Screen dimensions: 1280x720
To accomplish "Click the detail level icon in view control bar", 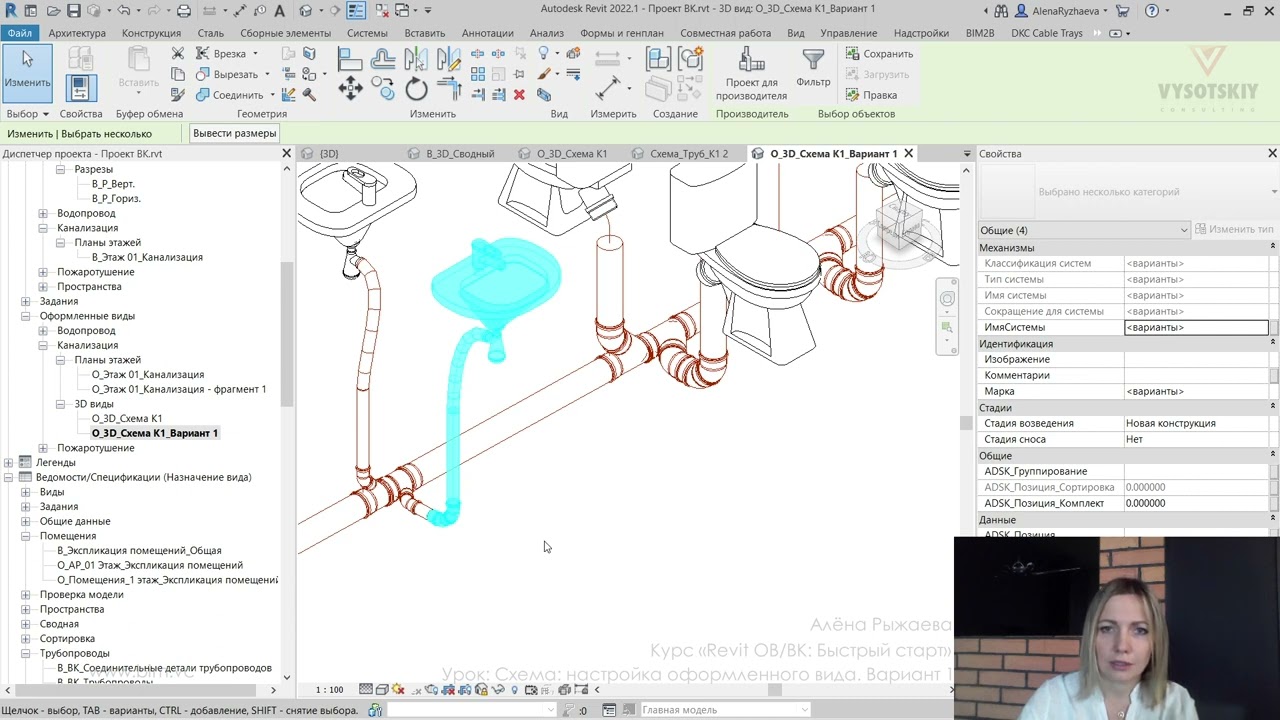I will point(367,689).
